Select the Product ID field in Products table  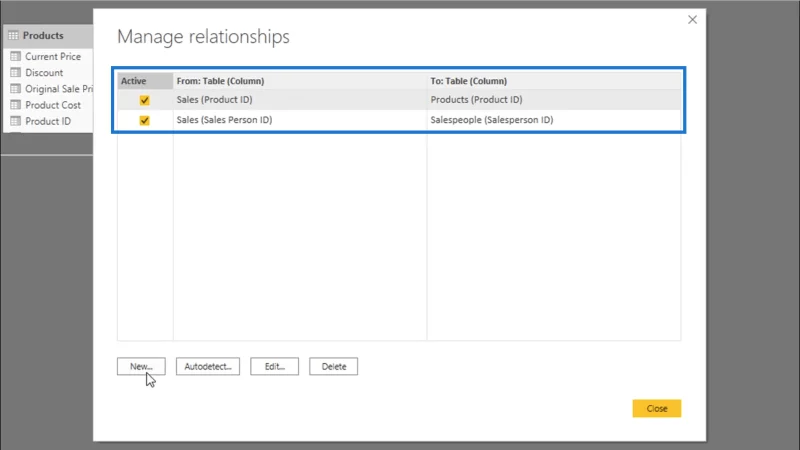pos(48,121)
